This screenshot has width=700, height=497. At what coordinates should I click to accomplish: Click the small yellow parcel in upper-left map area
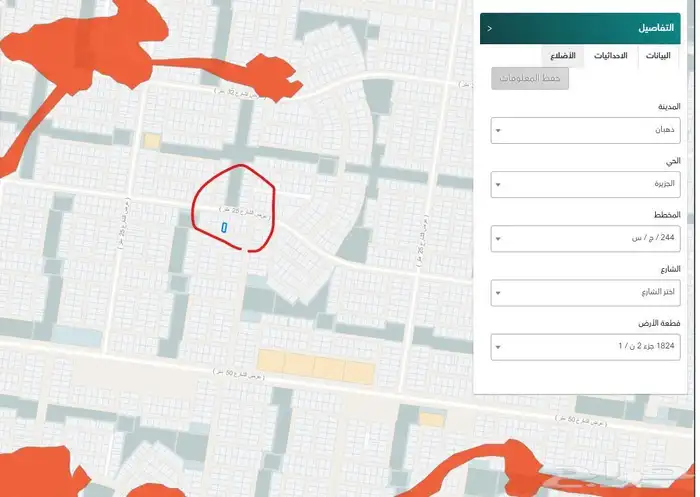pos(151,142)
